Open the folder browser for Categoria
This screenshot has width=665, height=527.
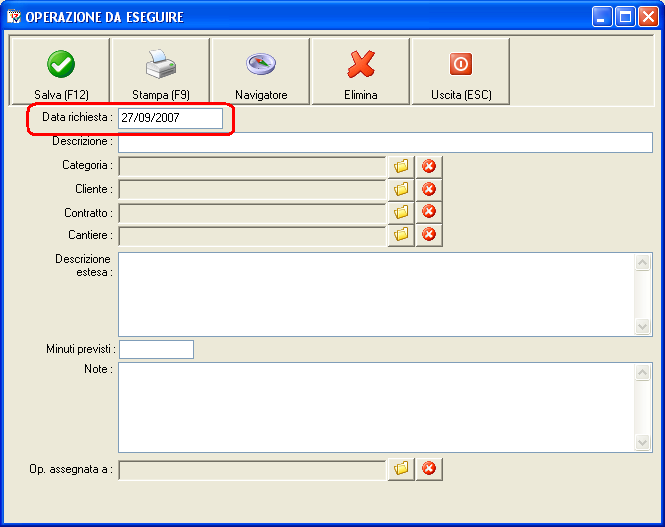(401, 166)
